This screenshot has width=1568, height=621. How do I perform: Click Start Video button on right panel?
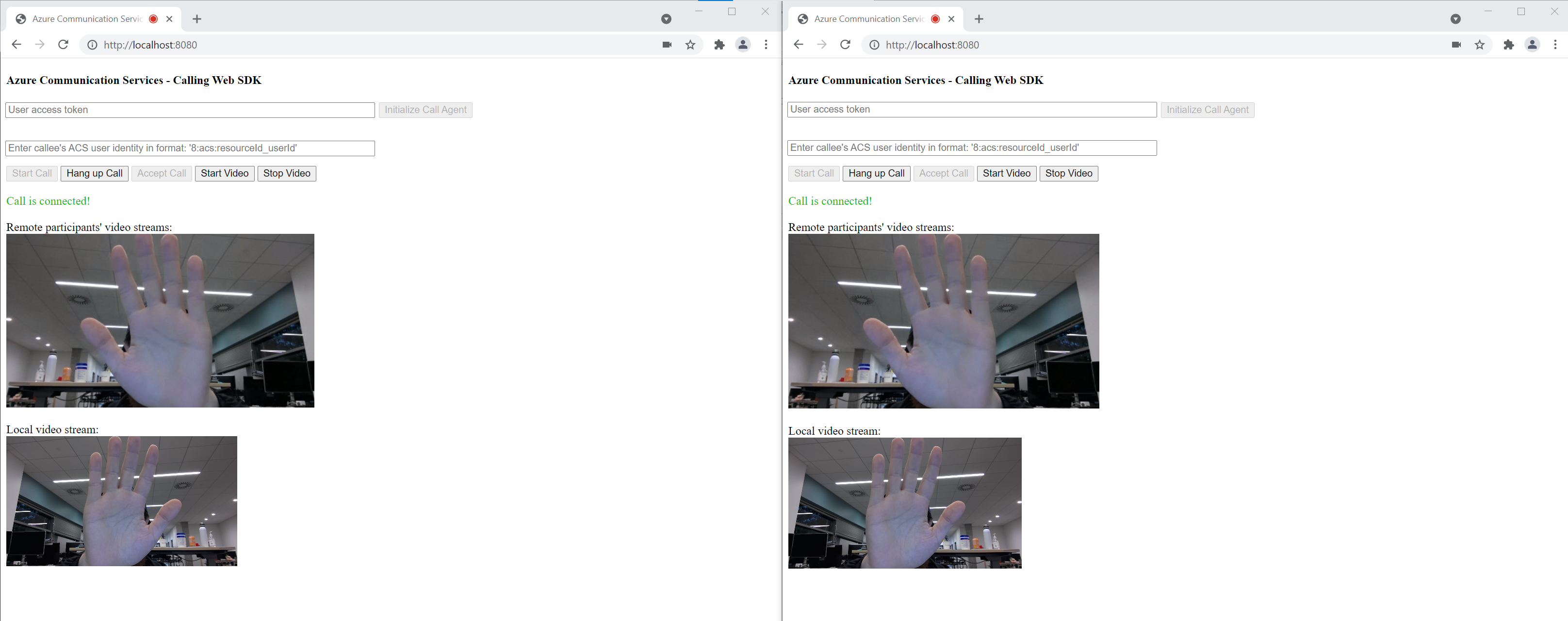click(x=1005, y=173)
